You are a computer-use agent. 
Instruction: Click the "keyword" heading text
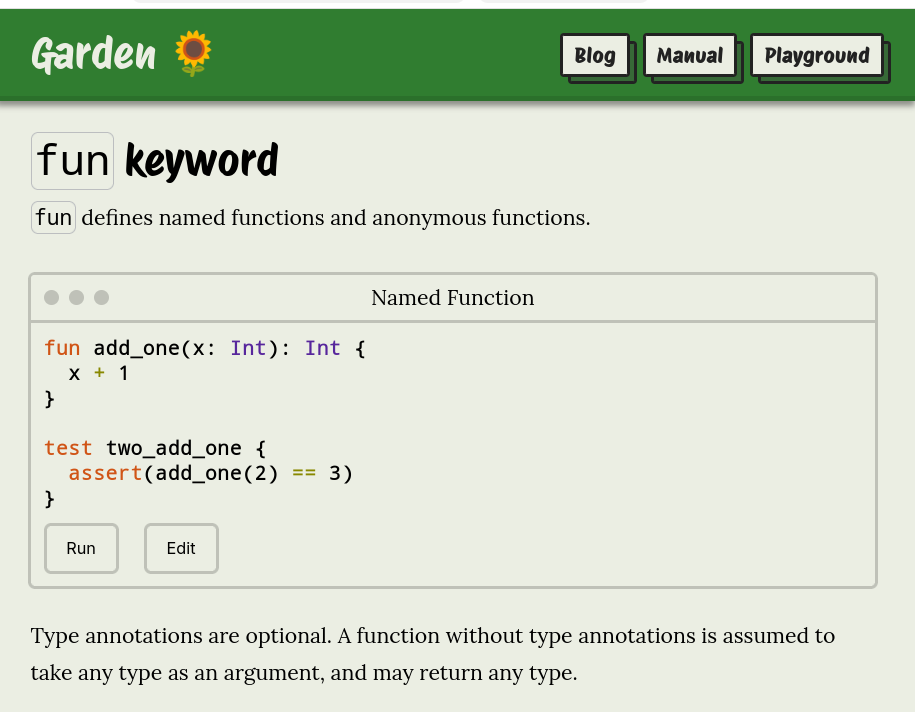[201, 161]
